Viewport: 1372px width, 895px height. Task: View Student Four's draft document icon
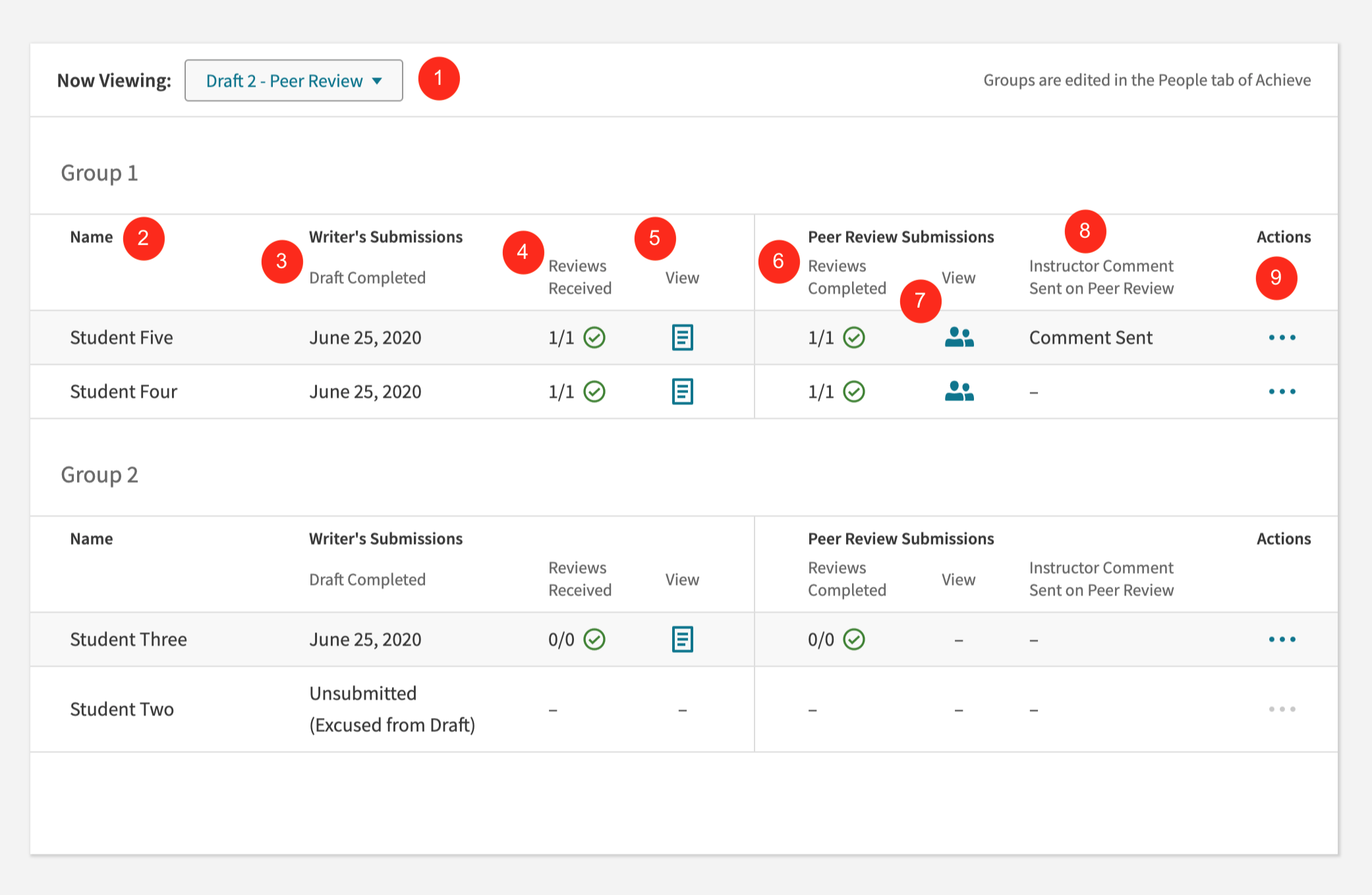[x=682, y=391]
